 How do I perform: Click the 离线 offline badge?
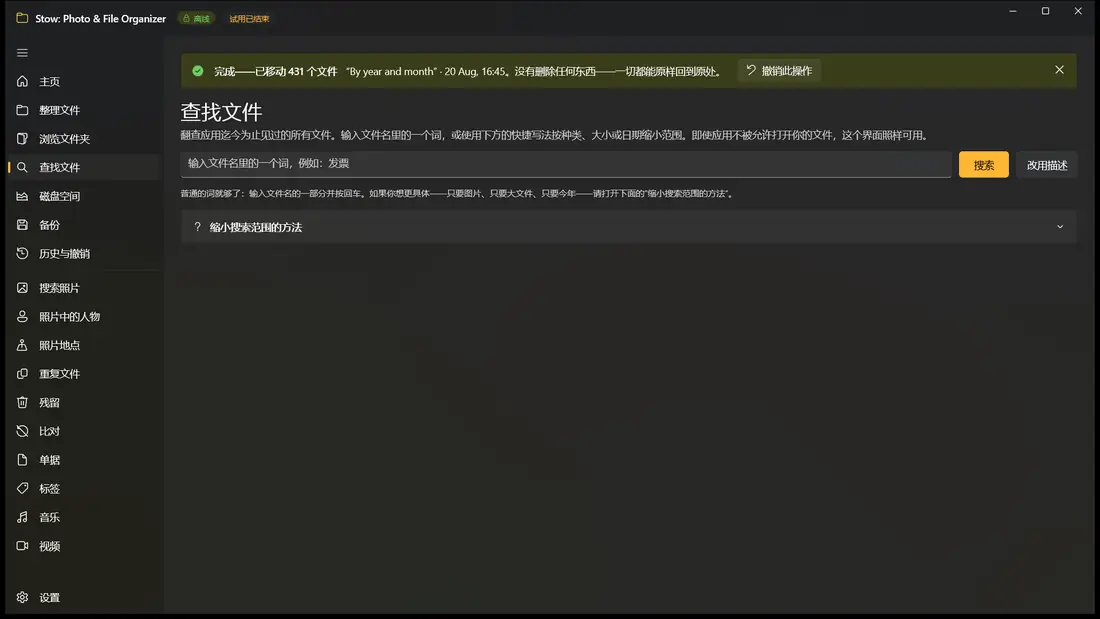pos(196,19)
